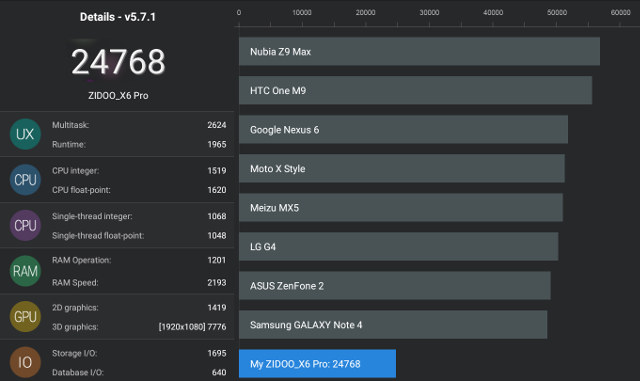
Task: Click the 30000 axis label
Action: 429,13
